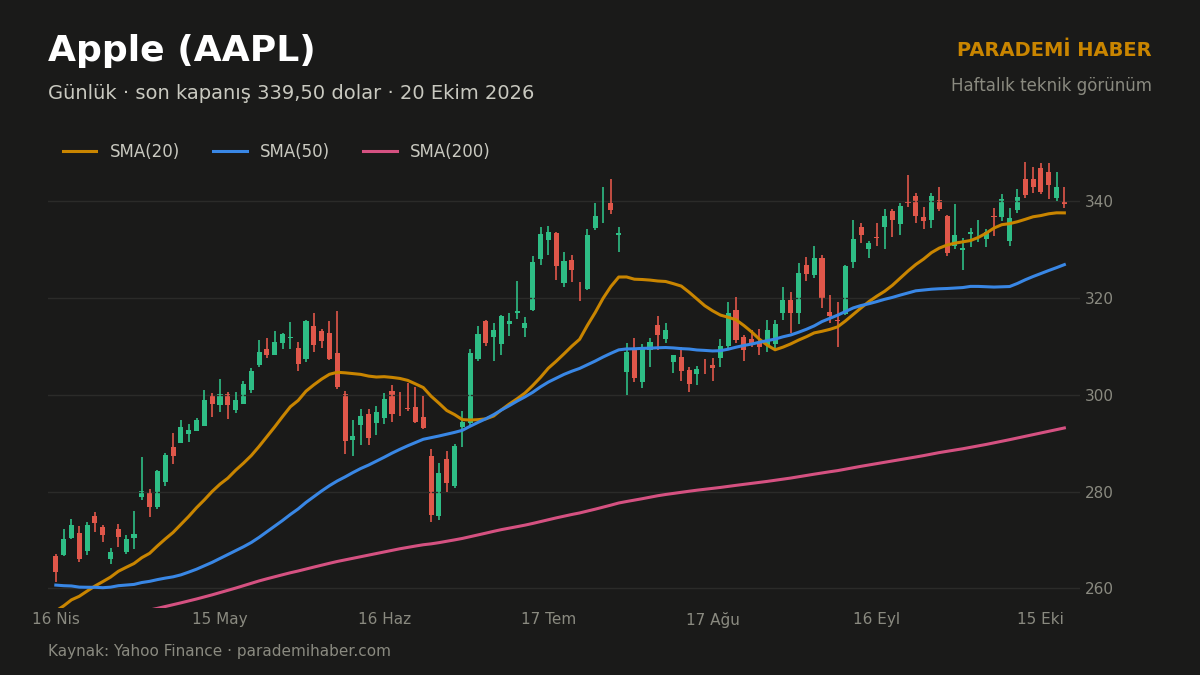Click the 17 Tem date axis label
The width and height of the screenshot is (1200, 675).
click(549, 620)
